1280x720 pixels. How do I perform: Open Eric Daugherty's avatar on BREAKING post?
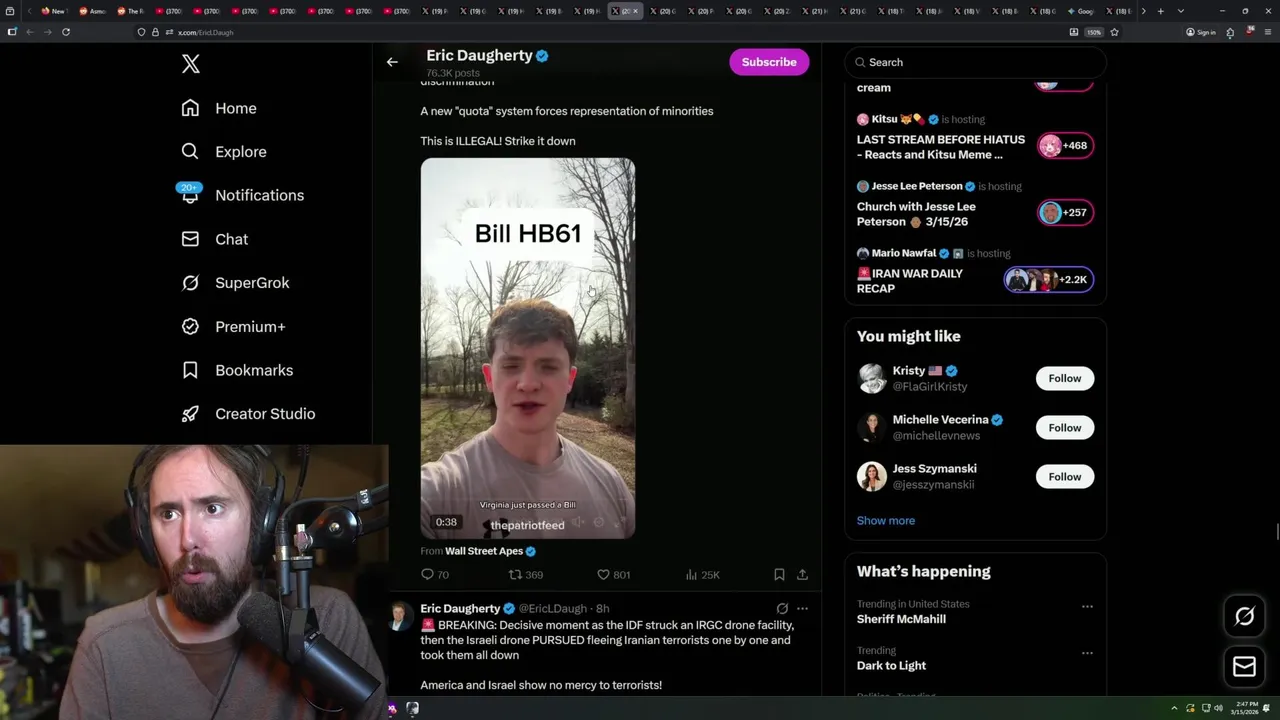click(399, 616)
